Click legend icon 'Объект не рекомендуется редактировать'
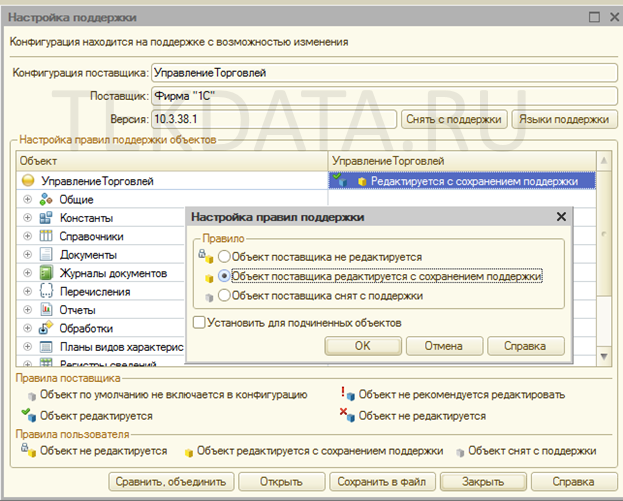 pos(348,394)
